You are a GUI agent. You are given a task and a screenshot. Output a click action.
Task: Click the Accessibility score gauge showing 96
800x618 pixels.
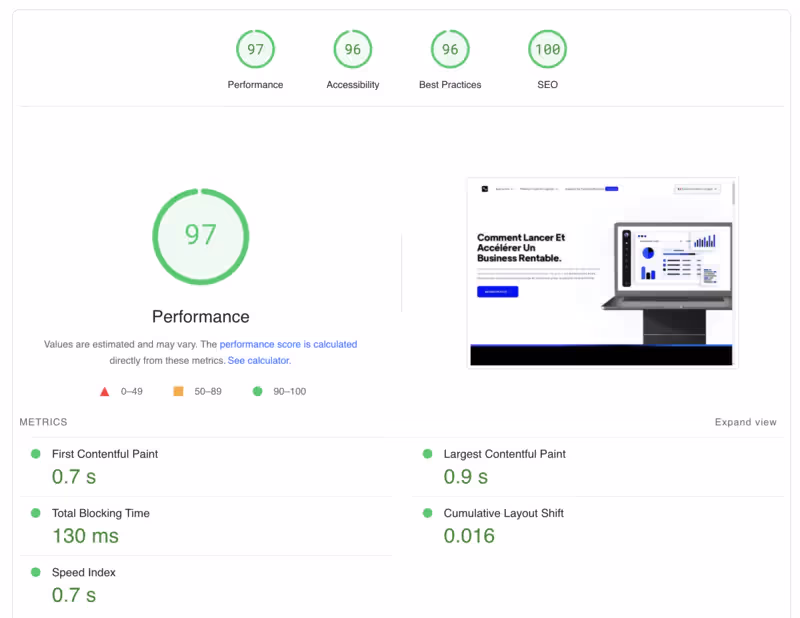(353, 49)
